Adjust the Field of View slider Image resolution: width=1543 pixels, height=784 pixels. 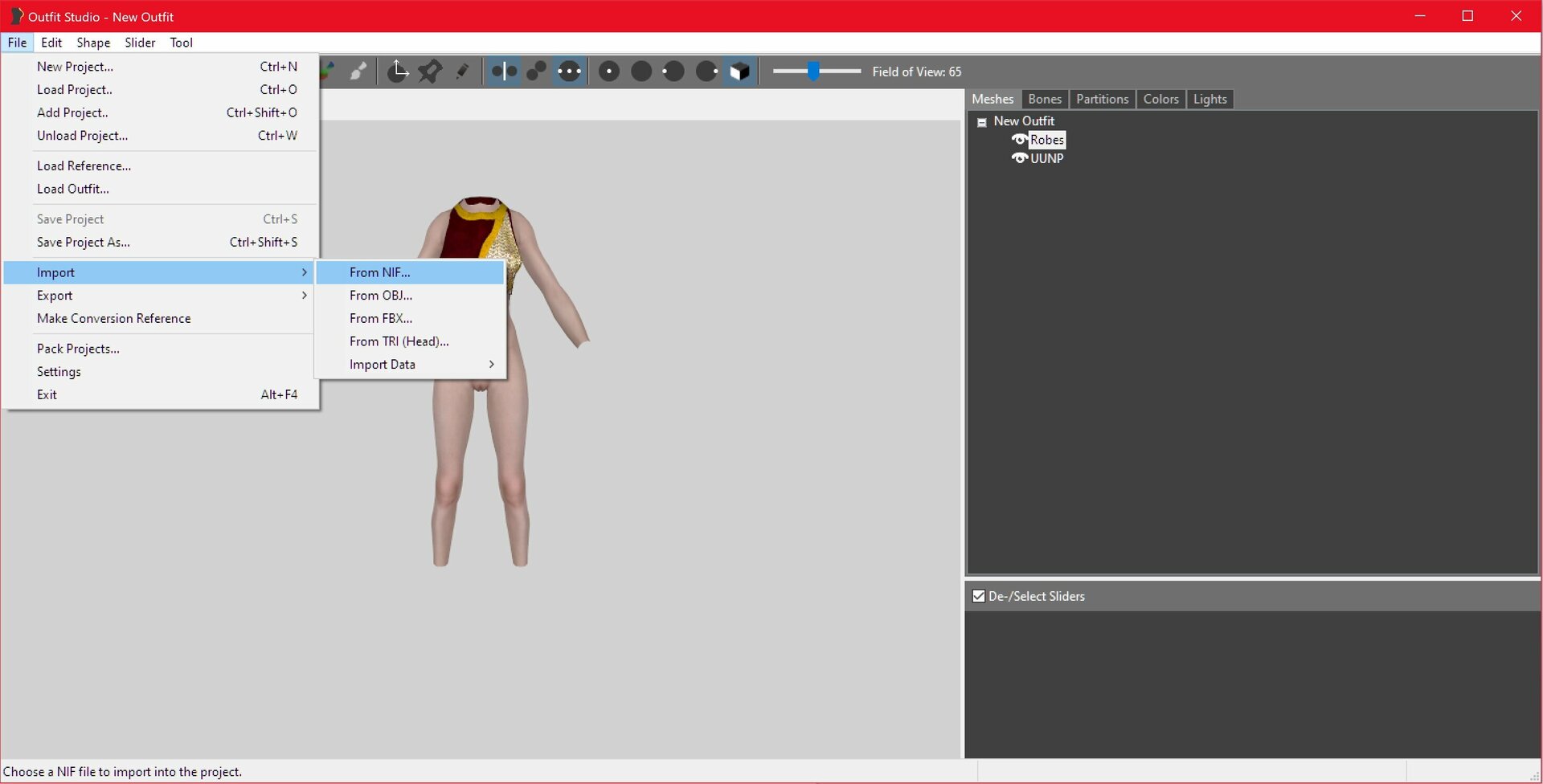point(817,71)
